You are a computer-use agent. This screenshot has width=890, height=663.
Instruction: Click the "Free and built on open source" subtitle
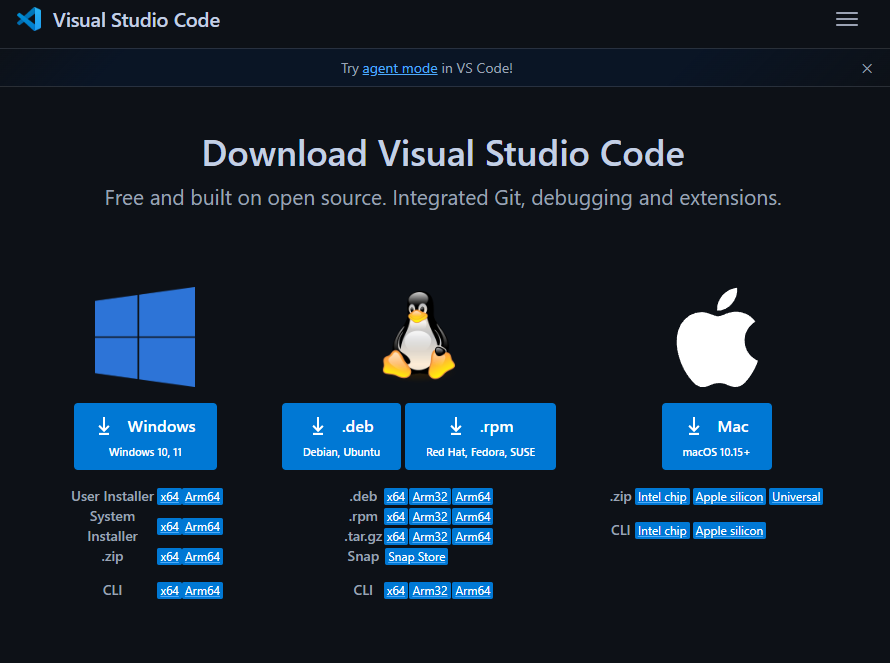pos(443,198)
